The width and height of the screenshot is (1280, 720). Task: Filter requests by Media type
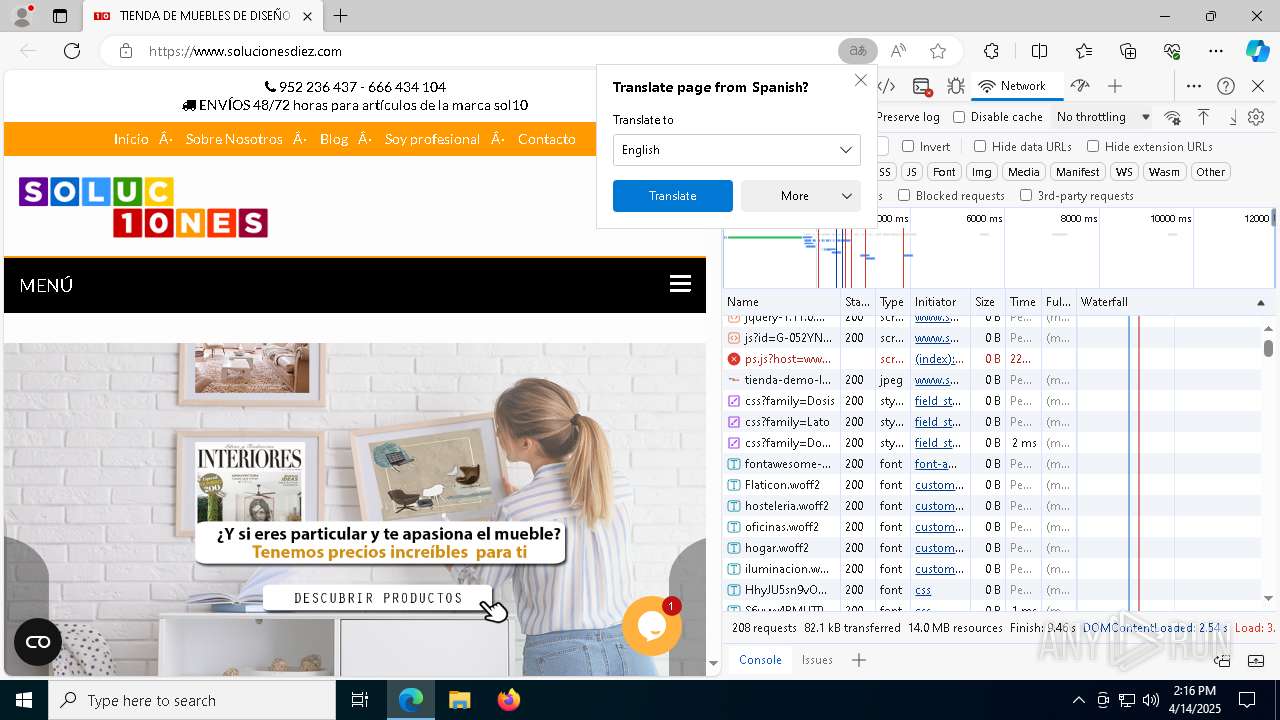[x=1023, y=172]
